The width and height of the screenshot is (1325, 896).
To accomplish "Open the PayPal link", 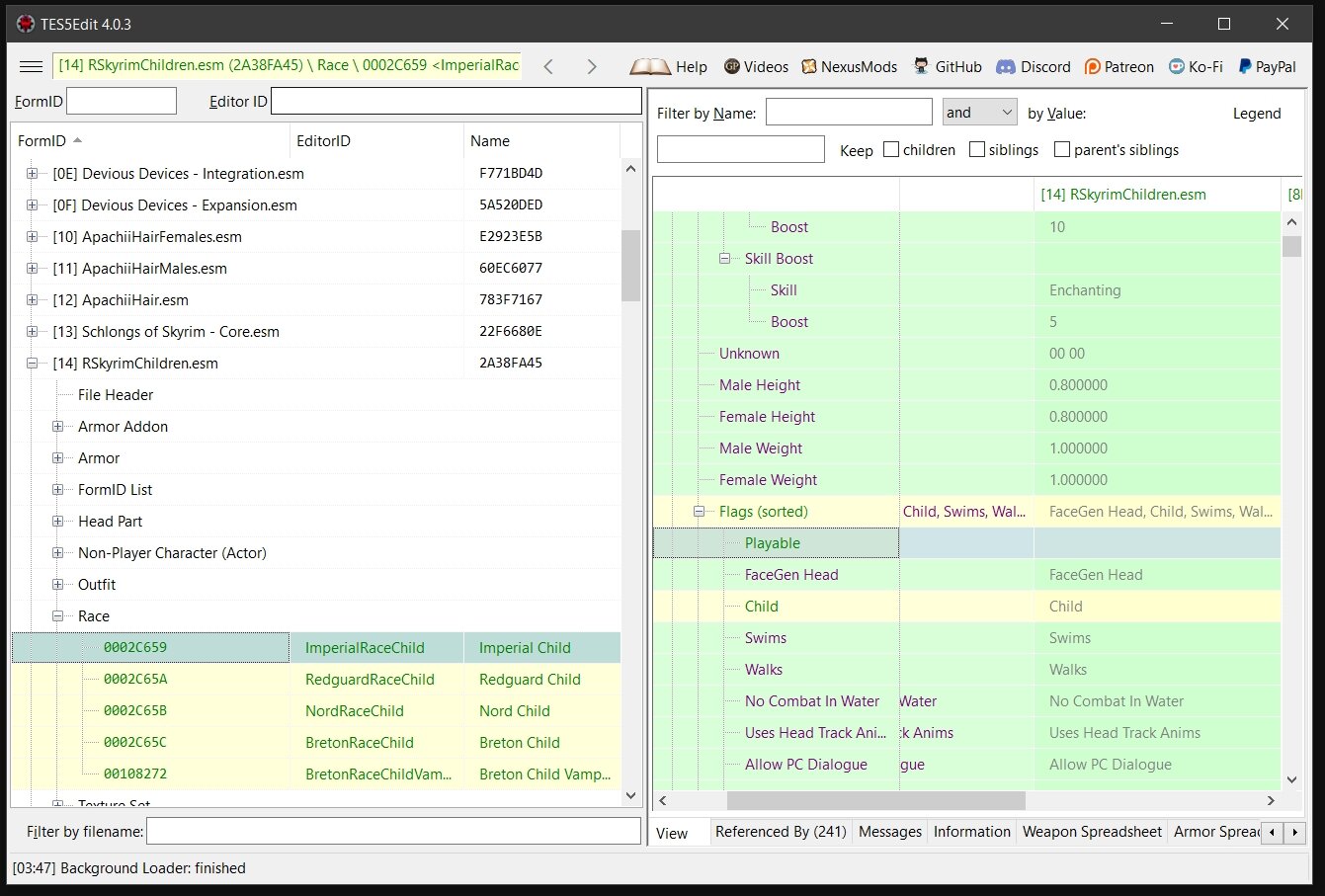I will [1267, 66].
